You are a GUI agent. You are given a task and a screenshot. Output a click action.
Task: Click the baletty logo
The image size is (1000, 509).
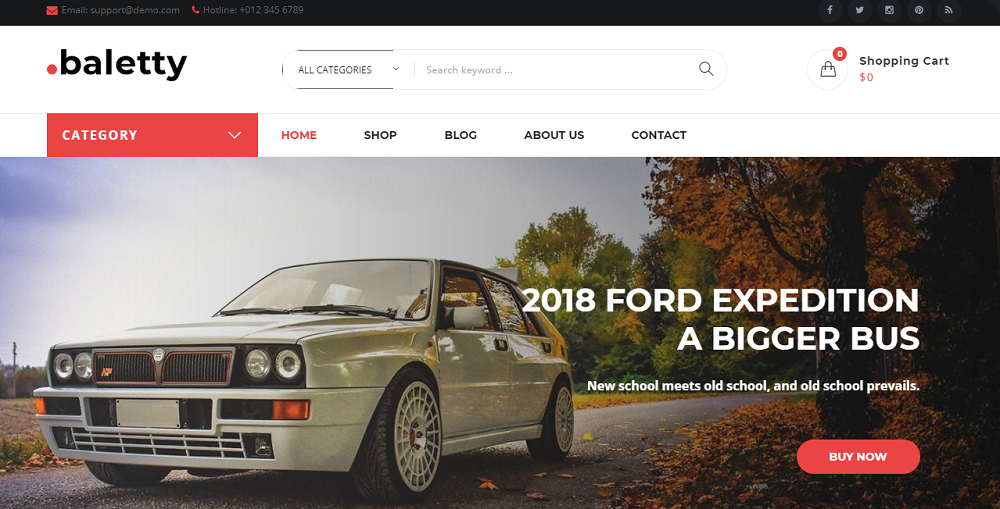[117, 64]
